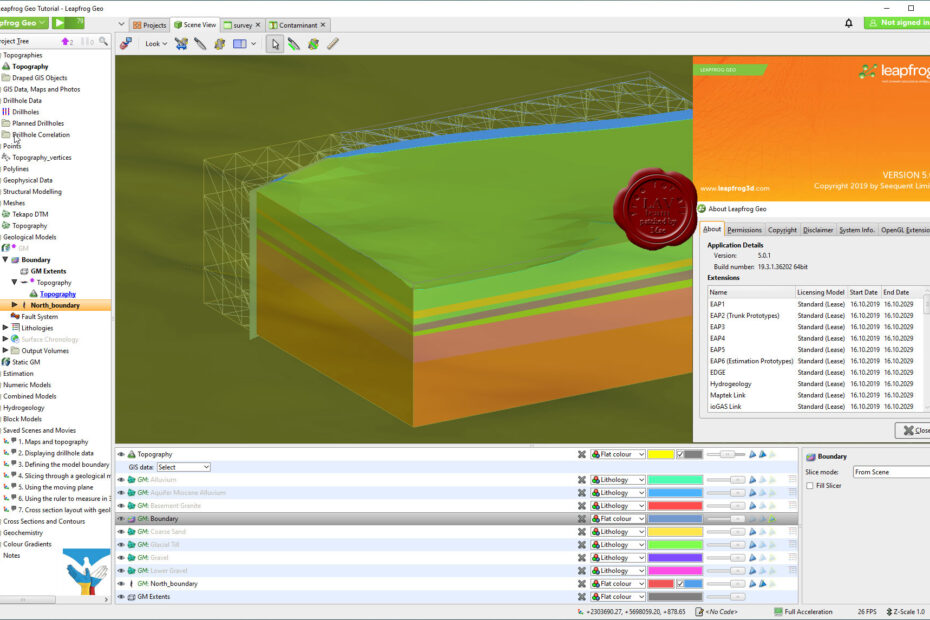This screenshot has height=620, width=930.
Task: Switch to the survey tab
Action: tap(242, 25)
